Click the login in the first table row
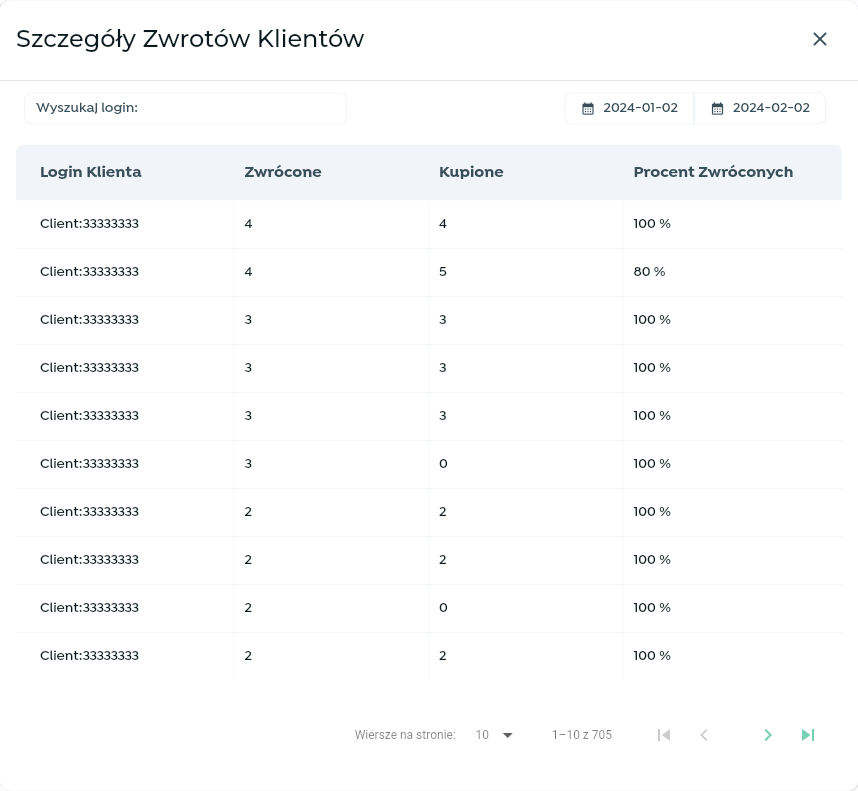 89,224
